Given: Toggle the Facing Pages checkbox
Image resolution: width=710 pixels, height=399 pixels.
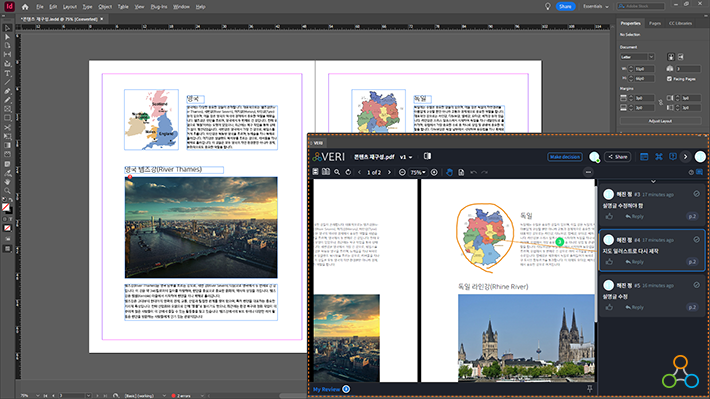Looking at the screenshot, I should 670,79.
